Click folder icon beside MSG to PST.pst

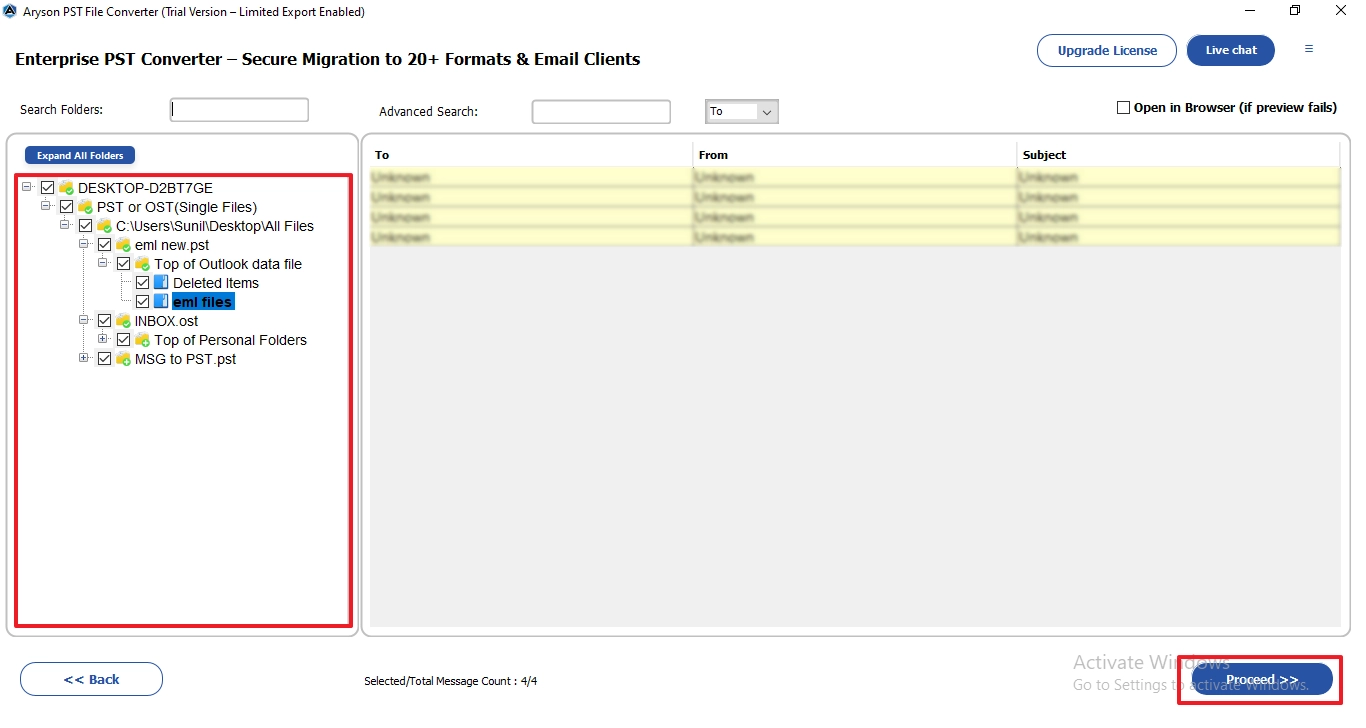(x=124, y=359)
